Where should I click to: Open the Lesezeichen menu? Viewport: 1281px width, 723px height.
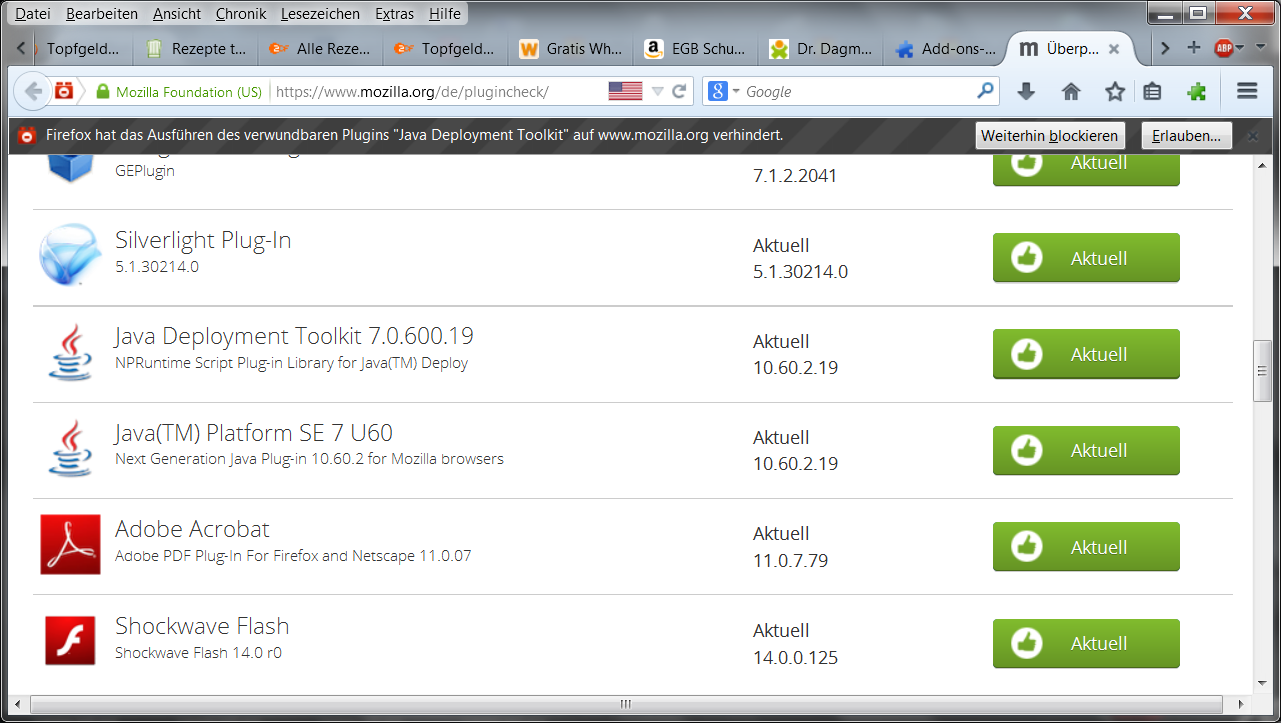click(320, 14)
